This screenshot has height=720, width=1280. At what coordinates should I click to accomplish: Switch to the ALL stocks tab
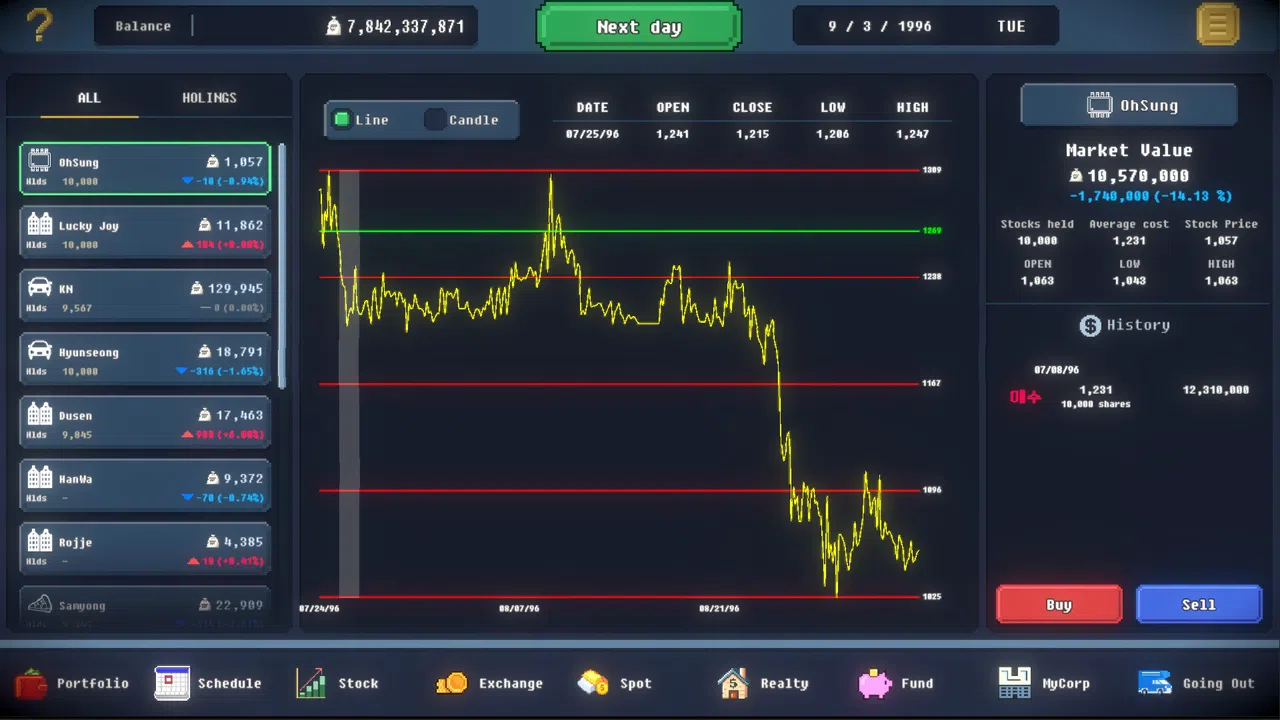coord(89,98)
